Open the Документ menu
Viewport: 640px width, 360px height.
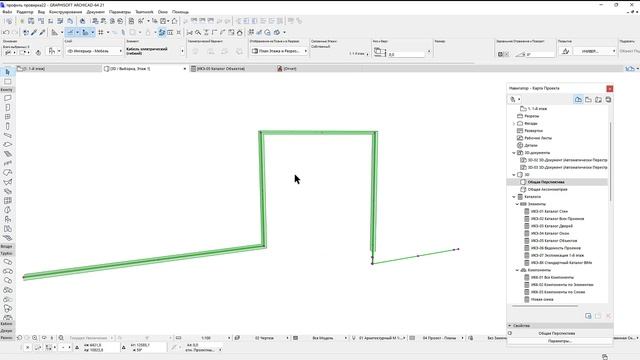[x=96, y=12]
